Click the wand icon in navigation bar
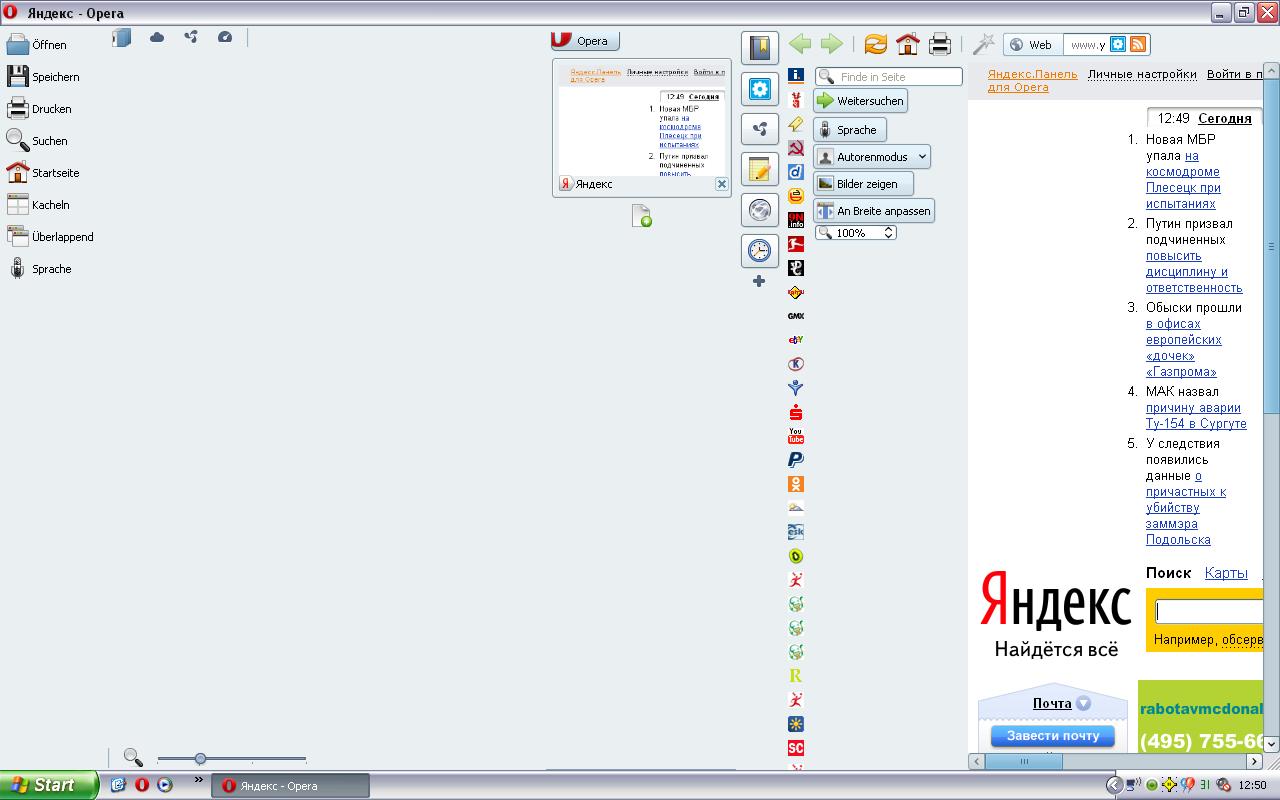 click(984, 44)
